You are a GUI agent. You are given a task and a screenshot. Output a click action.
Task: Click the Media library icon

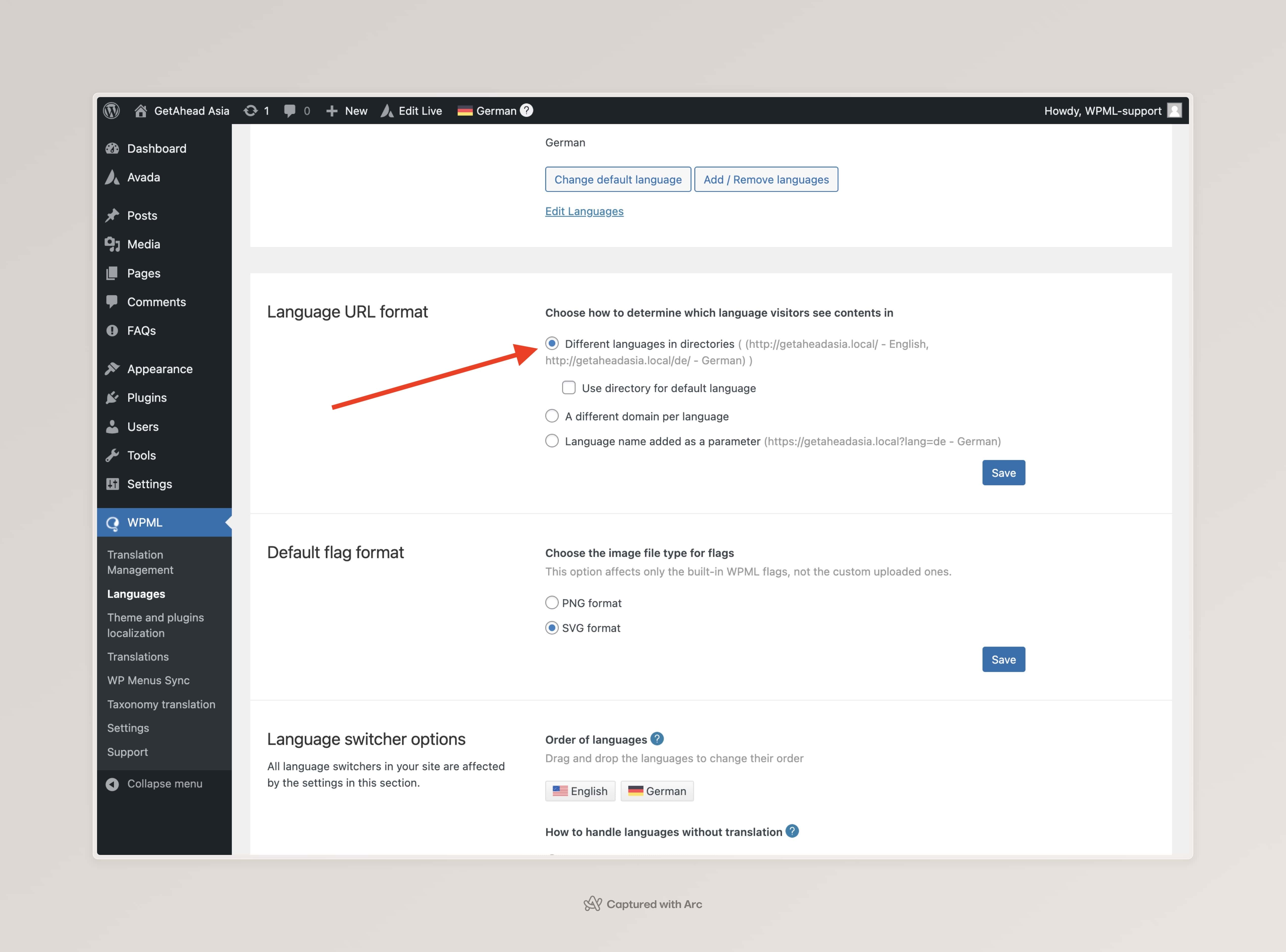[x=112, y=244]
